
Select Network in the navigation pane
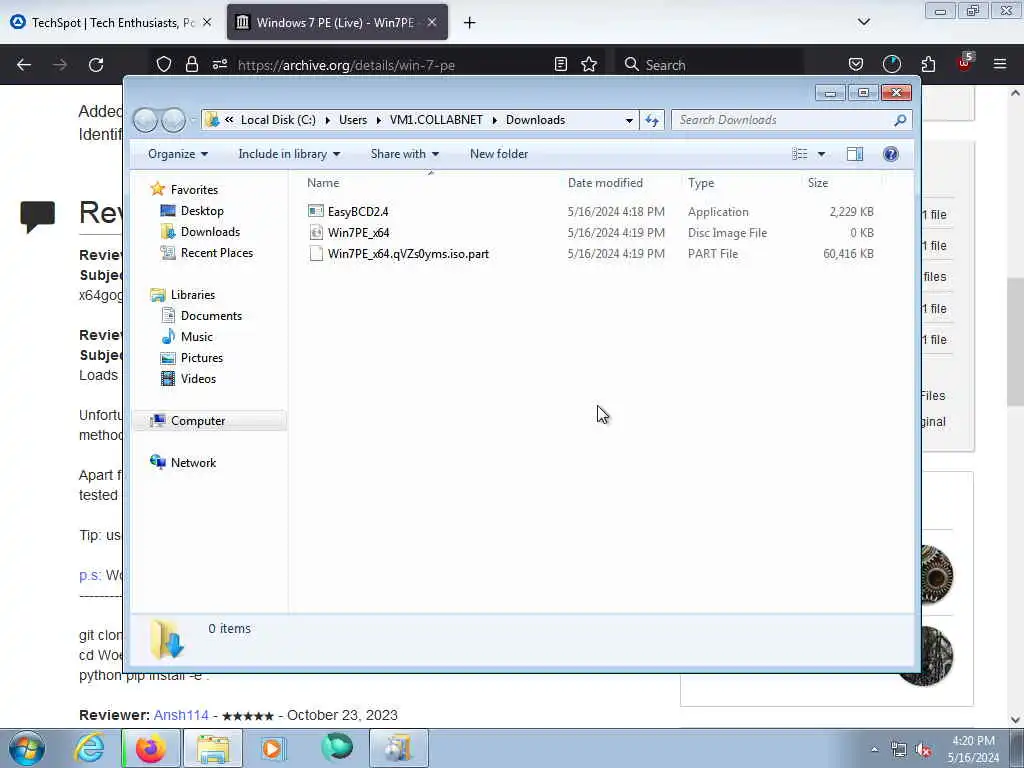[x=193, y=462]
